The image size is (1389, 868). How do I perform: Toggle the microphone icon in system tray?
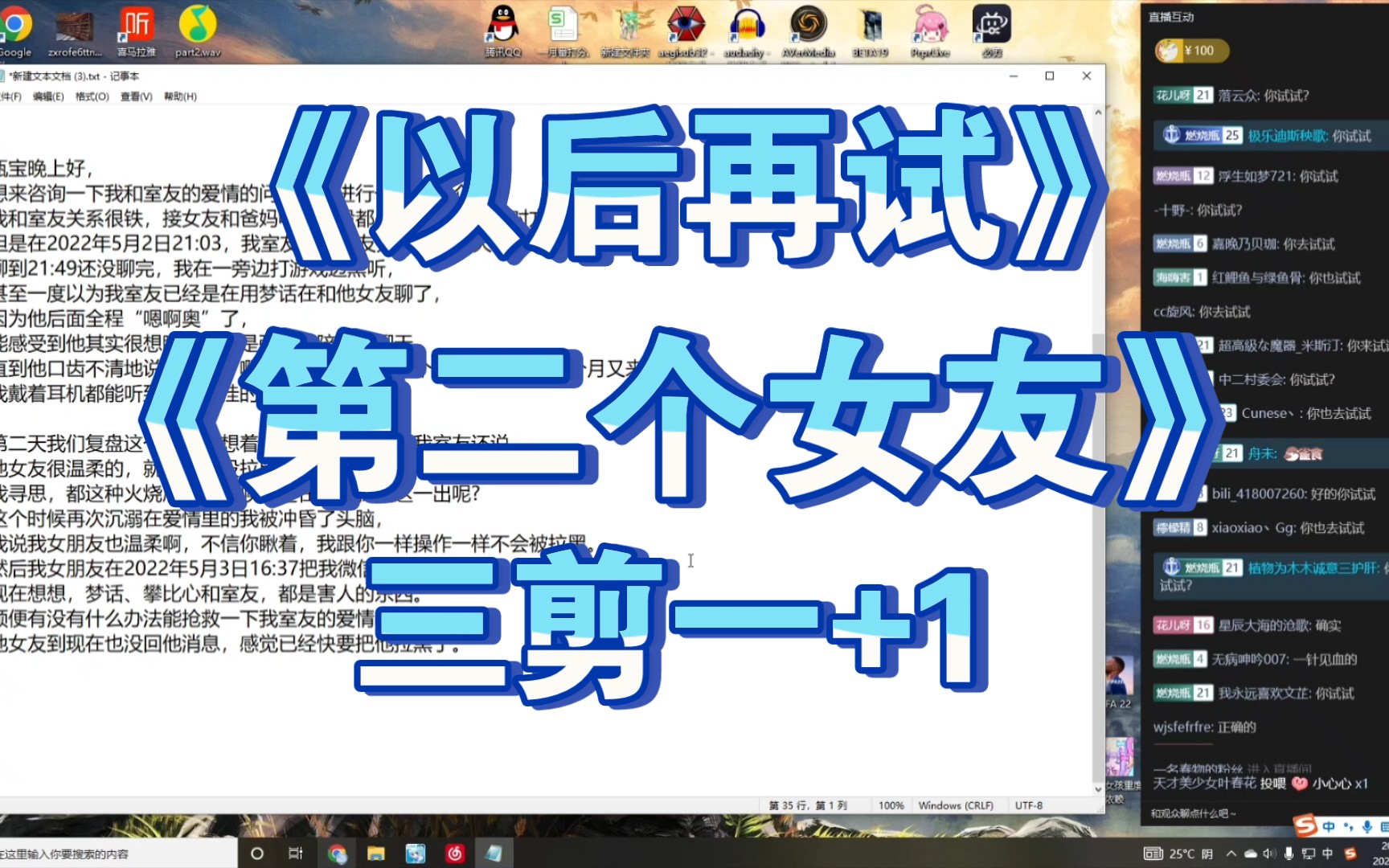point(1290,854)
